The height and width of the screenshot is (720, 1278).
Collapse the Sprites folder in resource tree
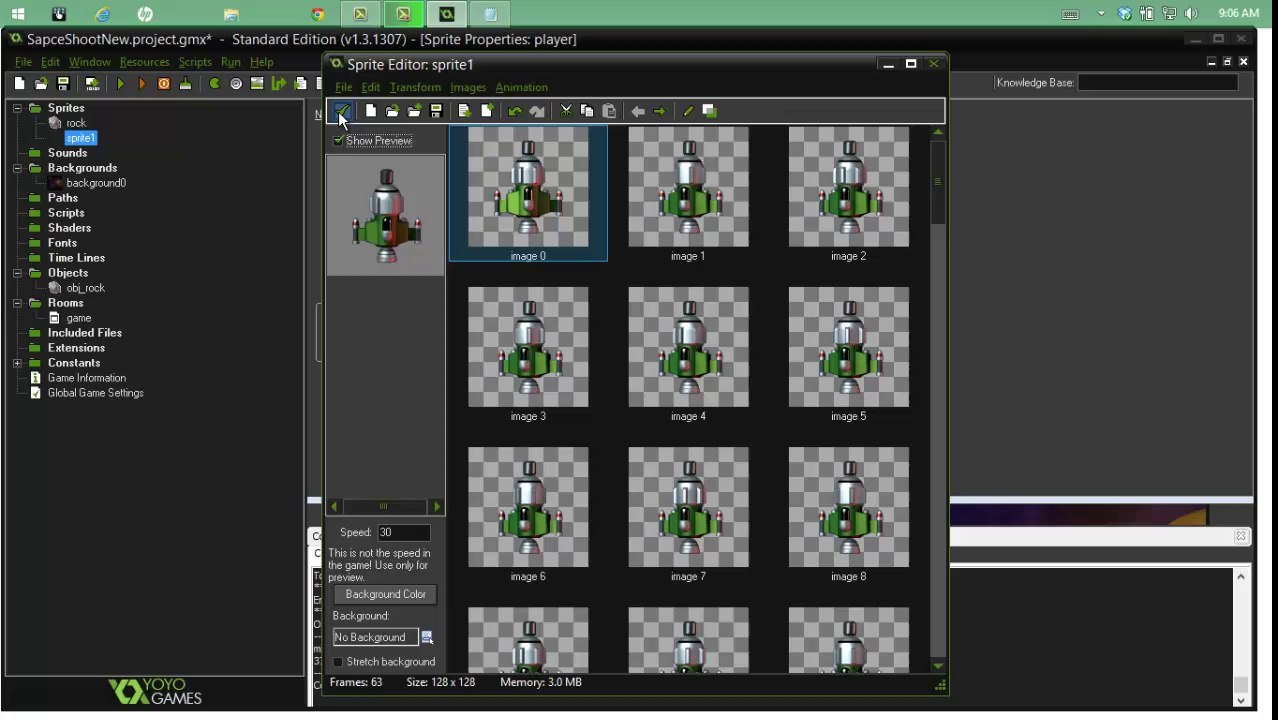coord(18,108)
